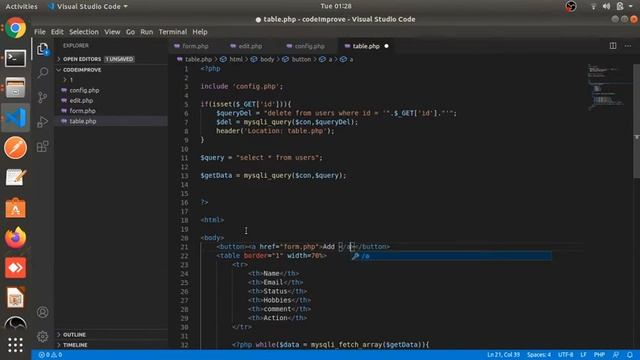Click the html breadcrumb item

[x=236, y=60]
